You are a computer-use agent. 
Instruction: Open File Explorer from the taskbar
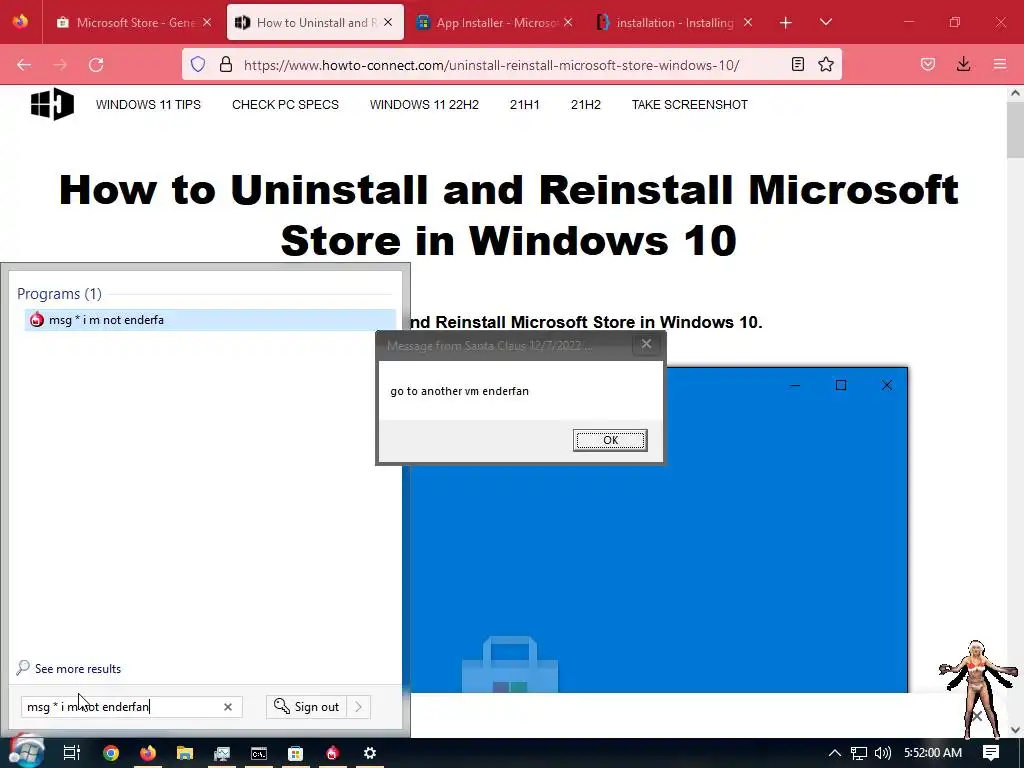pyautogui.click(x=185, y=753)
